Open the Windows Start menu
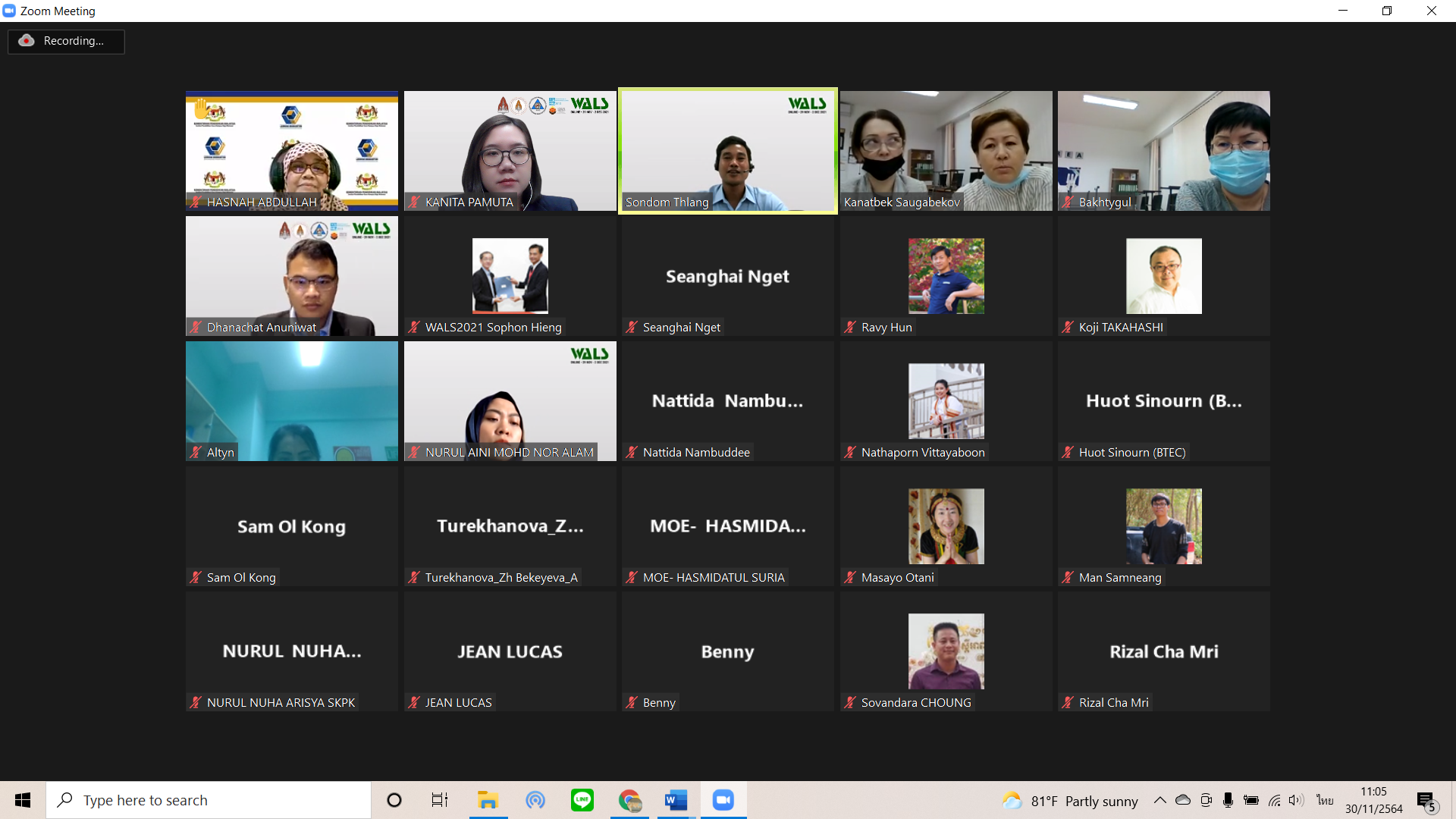Screen dimensions: 1456x819 pyautogui.click(x=23, y=800)
